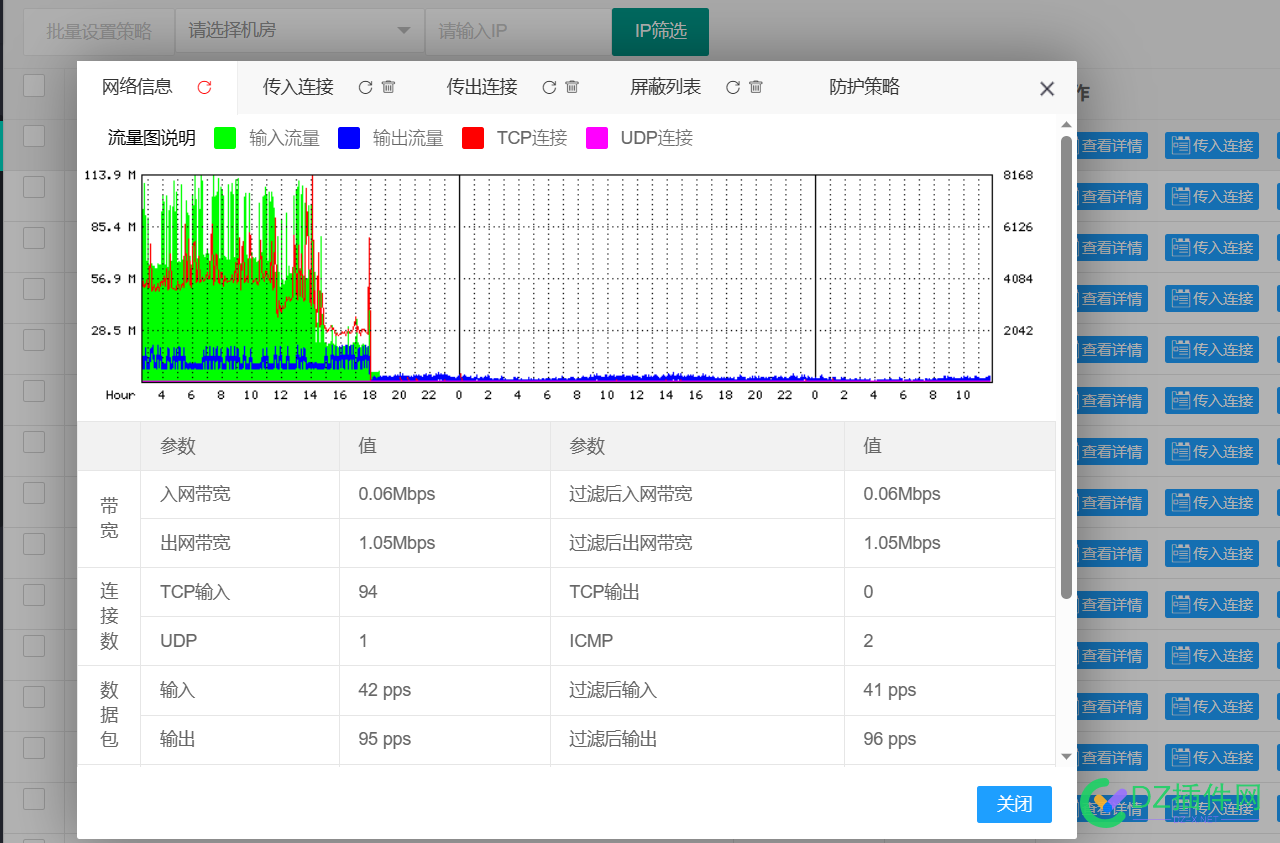Select the 1.05Mbps value beside 过滤后出网带宽
Screen dimensions: 1280x843
[950, 543]
